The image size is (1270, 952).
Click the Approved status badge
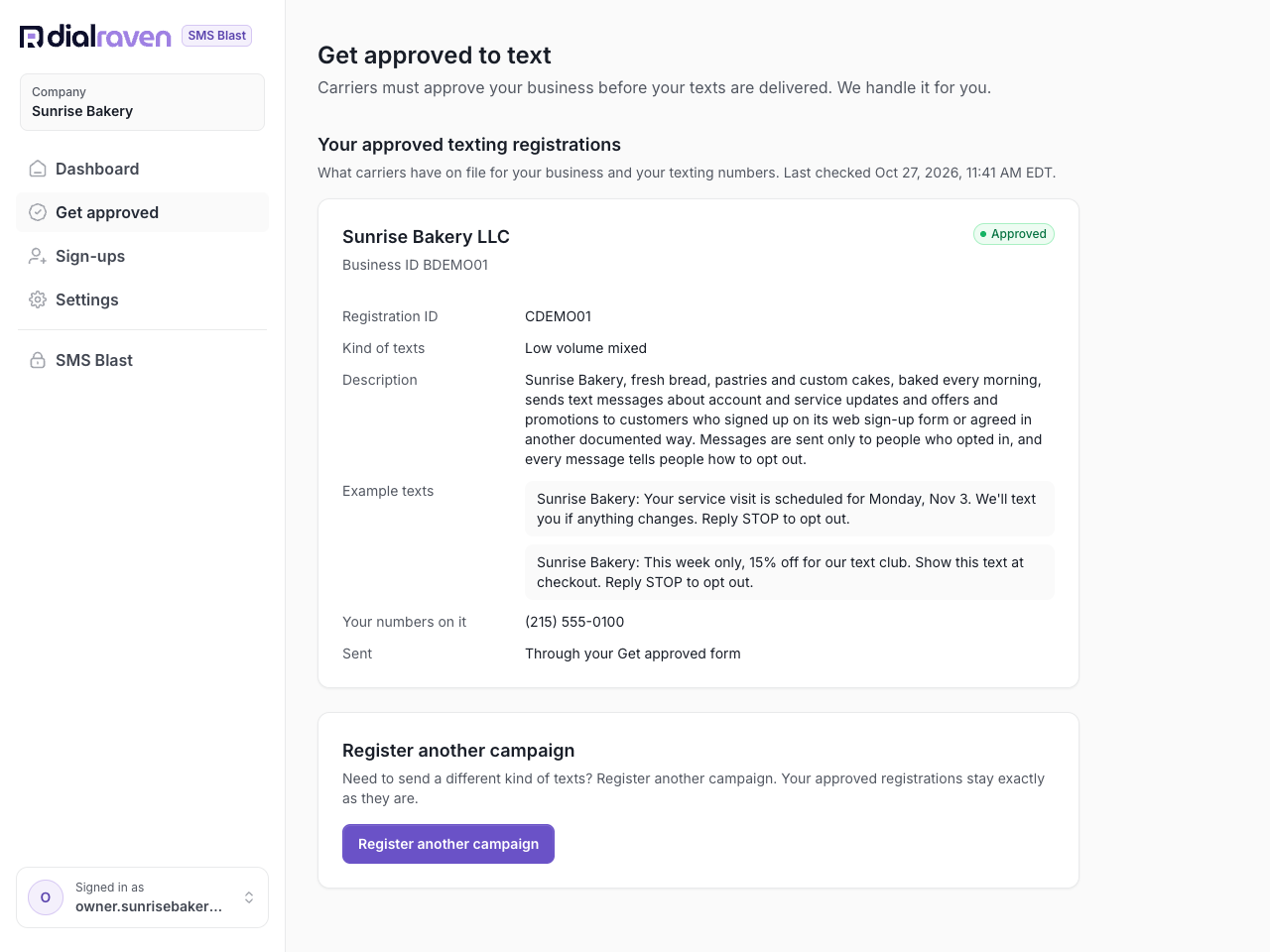point(1013,234)
